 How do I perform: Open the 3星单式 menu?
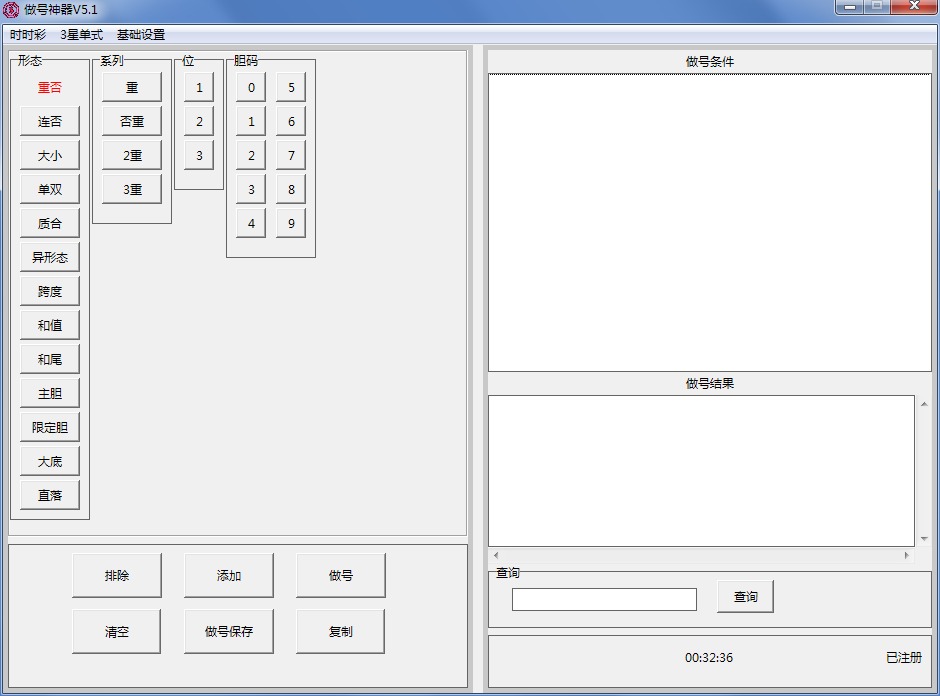tap(81, 35)
